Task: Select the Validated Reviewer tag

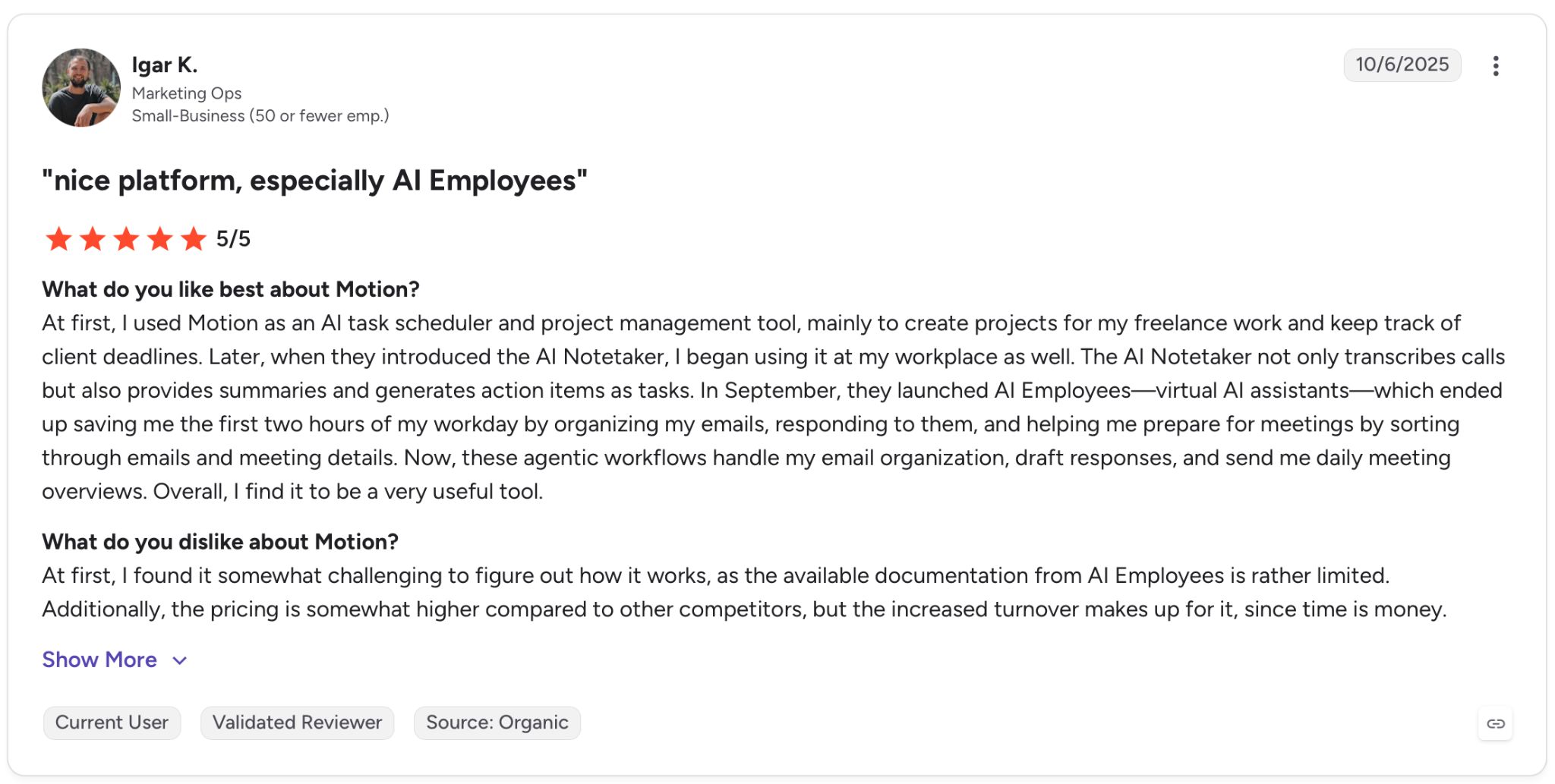Action: tap(297, 723)
